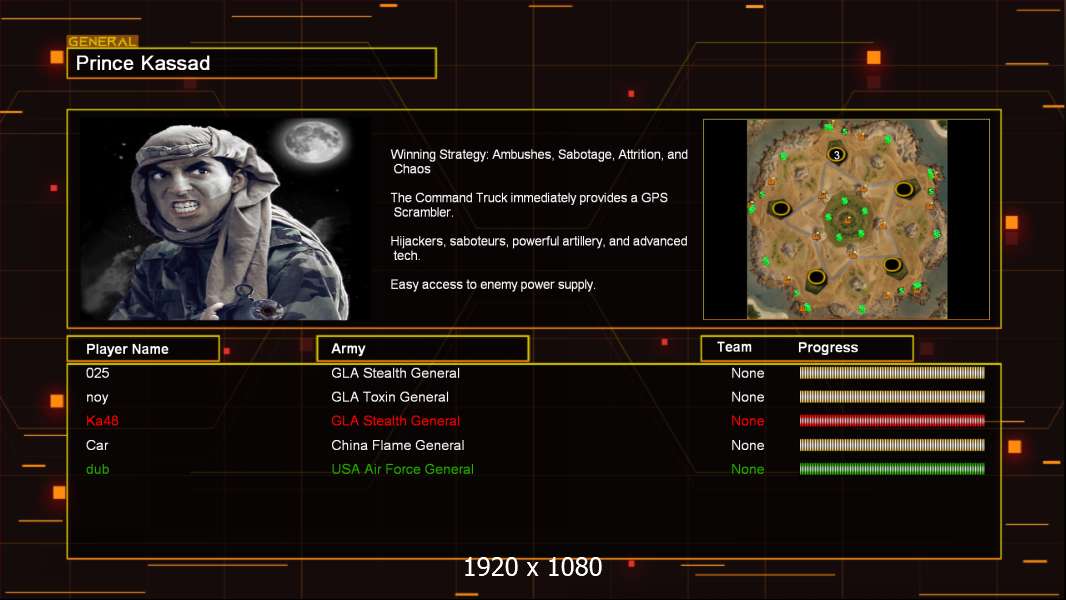The height and width of the screenshot is (600, 1066).
Task: Click the Team value None for 025
Action: coord(747,373)
